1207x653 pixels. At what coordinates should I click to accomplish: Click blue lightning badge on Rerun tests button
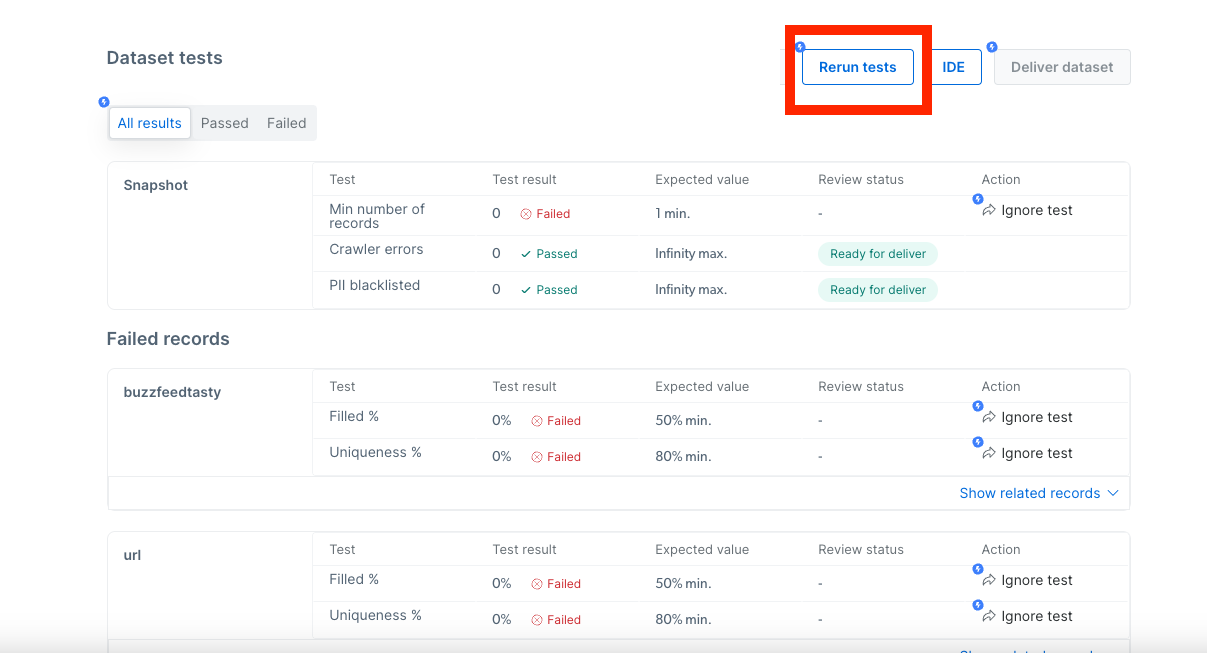(x=800, y=47)
